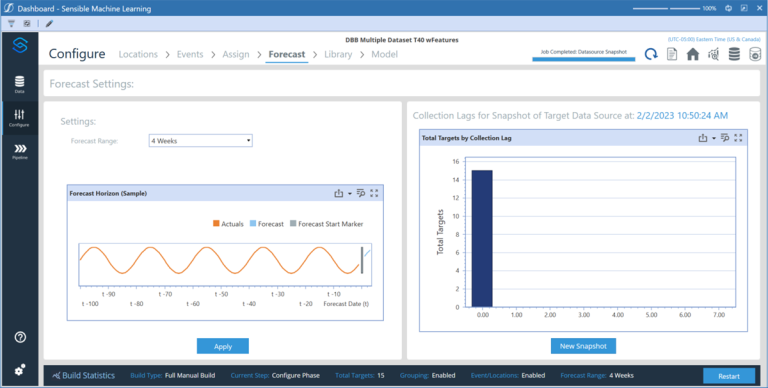Click the 'Forecast Settings:' heading

pyautogui.click(x=92, y=84)
